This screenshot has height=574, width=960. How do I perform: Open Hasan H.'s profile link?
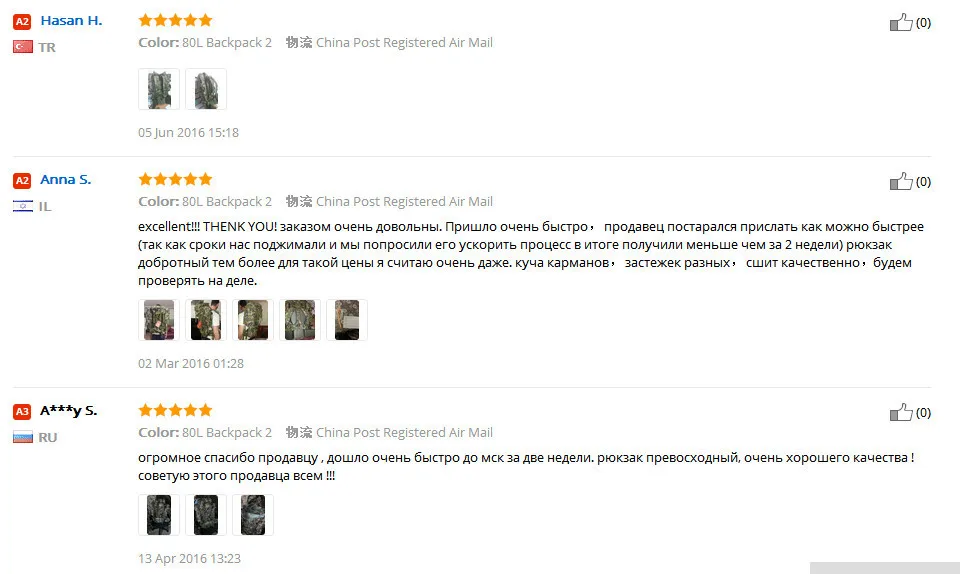(71, 21)
